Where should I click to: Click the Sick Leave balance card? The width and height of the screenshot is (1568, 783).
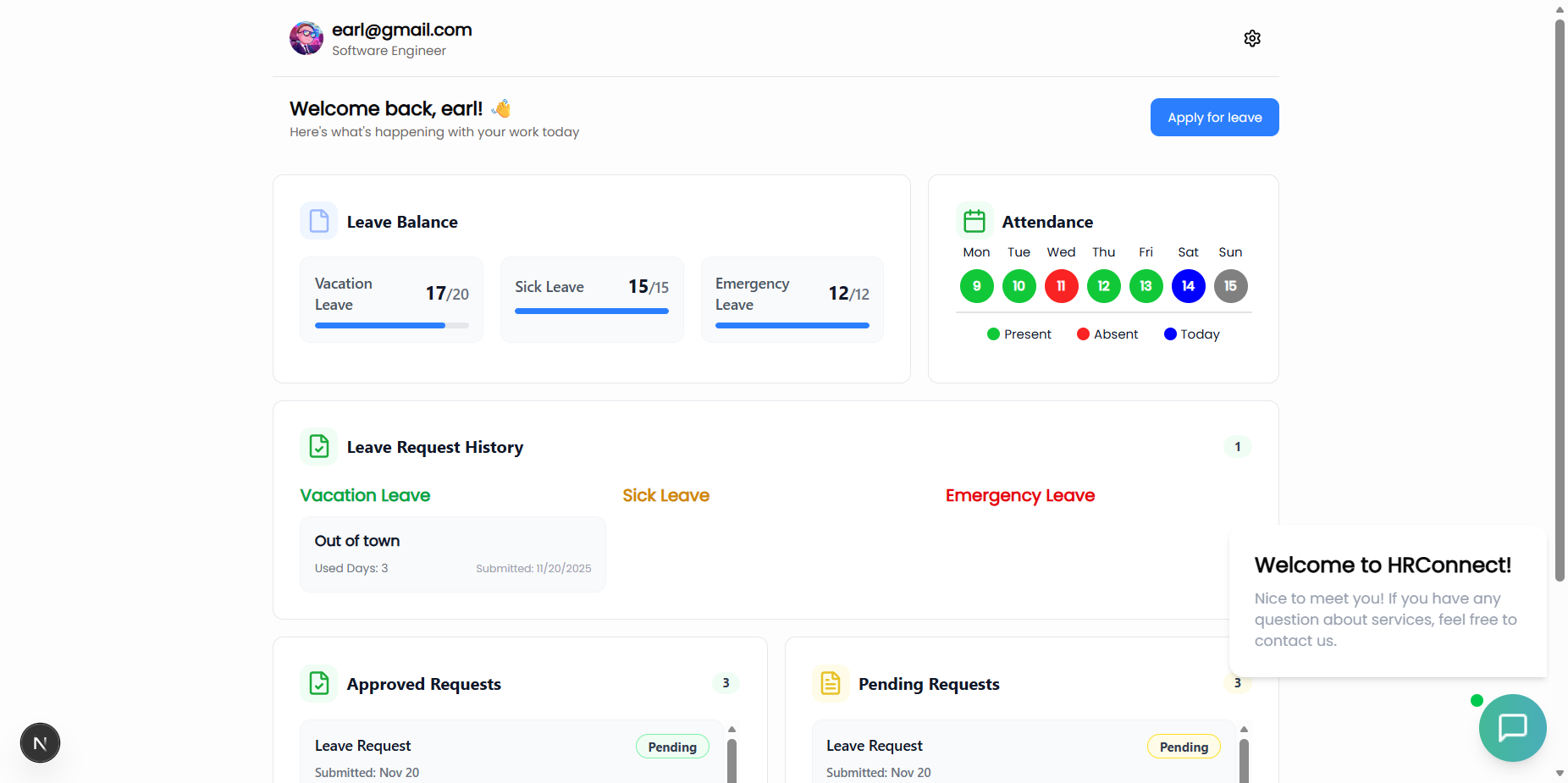(591, 299)
